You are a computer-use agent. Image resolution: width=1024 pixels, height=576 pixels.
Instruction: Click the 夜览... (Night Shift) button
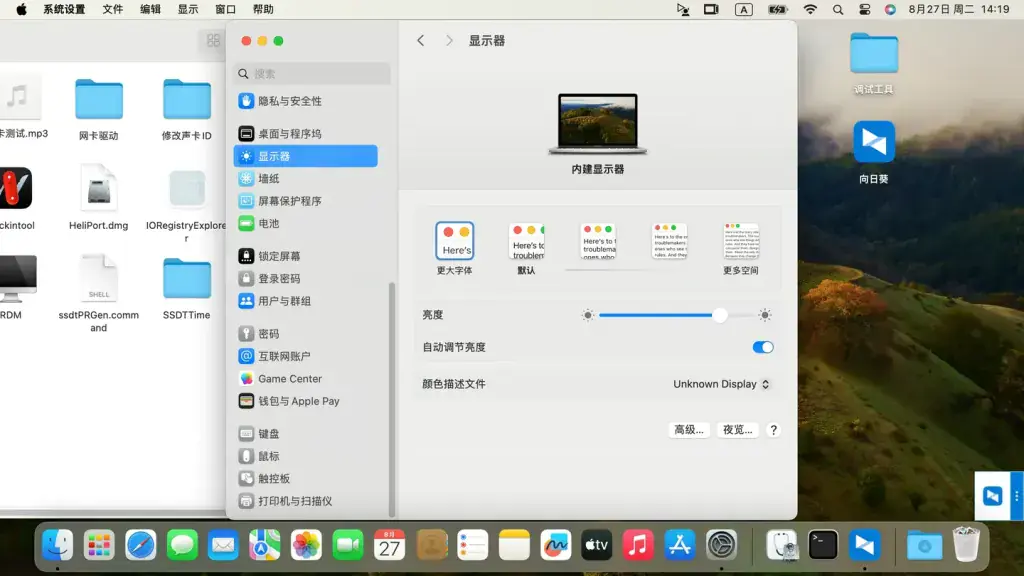pyautogui.click(x=738, y=430)
